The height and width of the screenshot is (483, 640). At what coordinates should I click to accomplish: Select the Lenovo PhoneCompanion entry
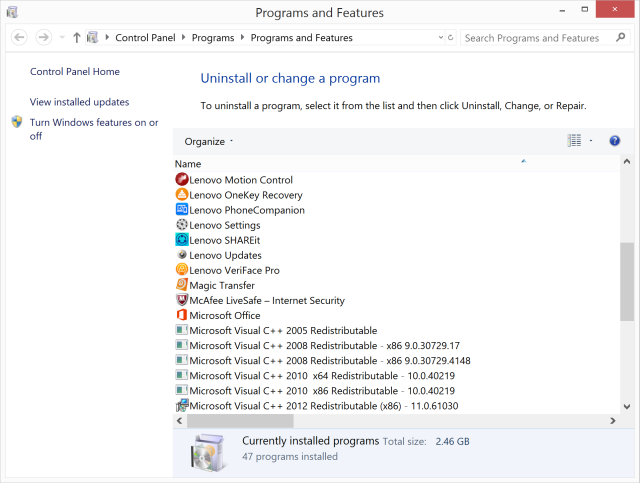click(x=247, y=210)
